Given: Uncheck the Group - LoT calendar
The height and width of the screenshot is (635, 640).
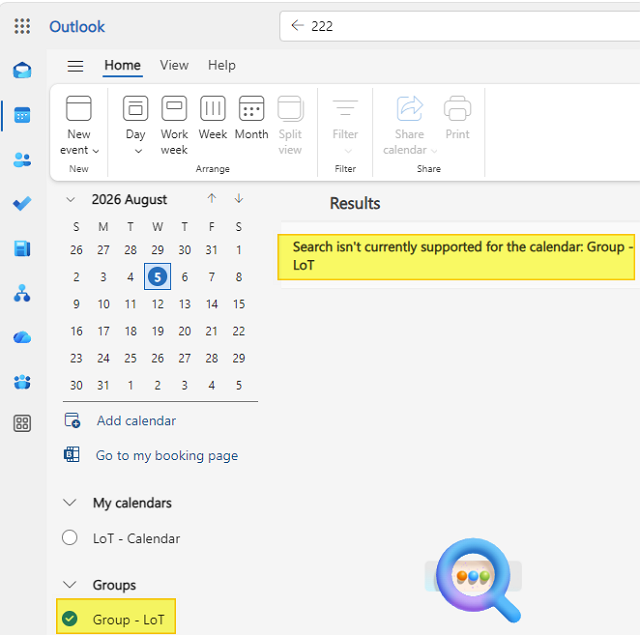Looking at the screenshot, I should click(69, 619).
